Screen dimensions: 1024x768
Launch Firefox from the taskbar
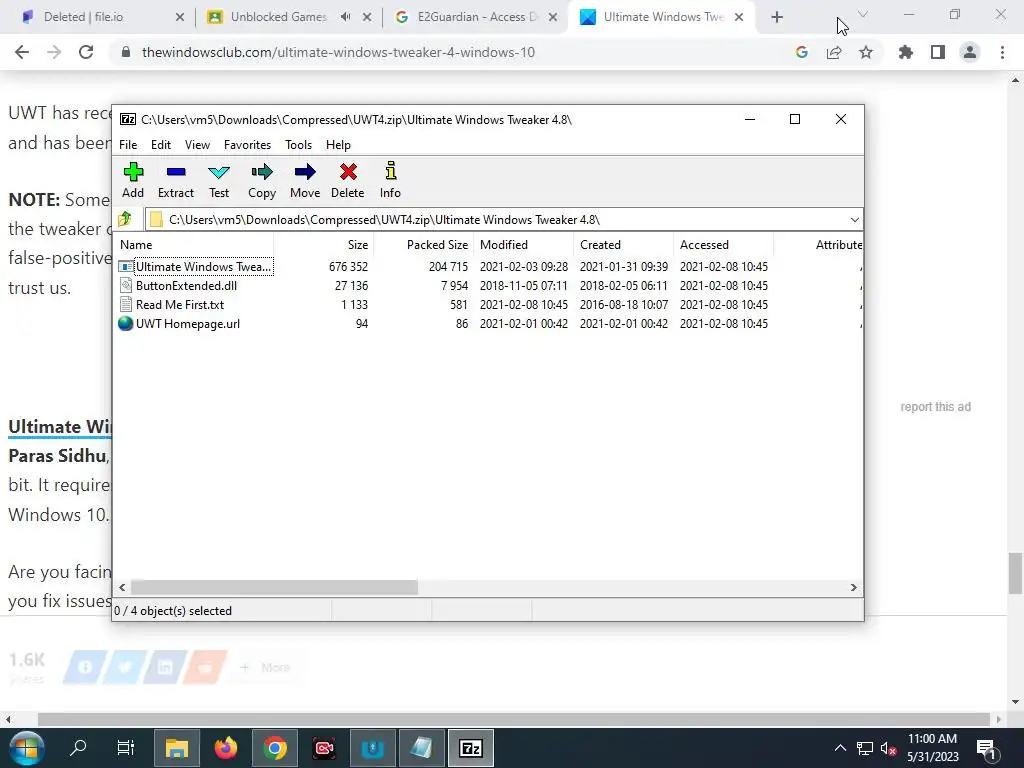click(x=226, y=748)
